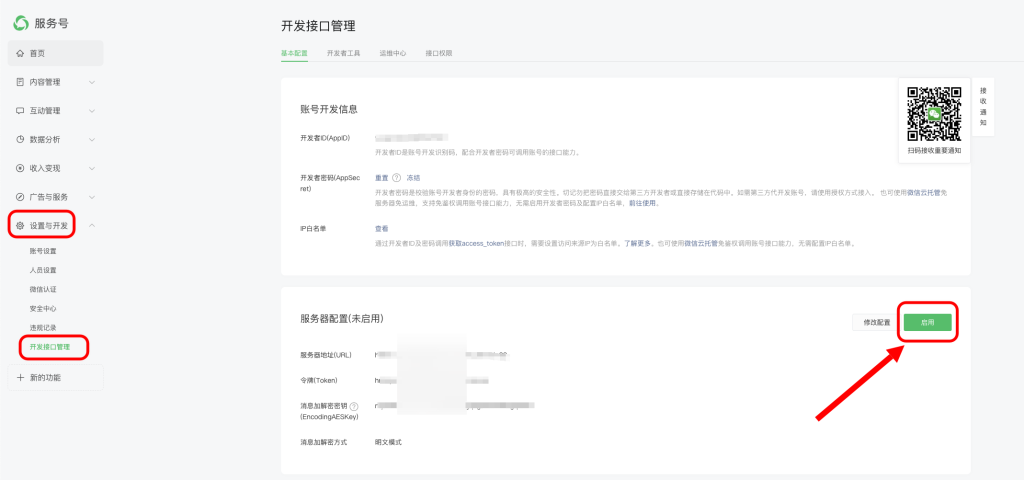Click the 广告与服务 compass icon

[20, 197]
